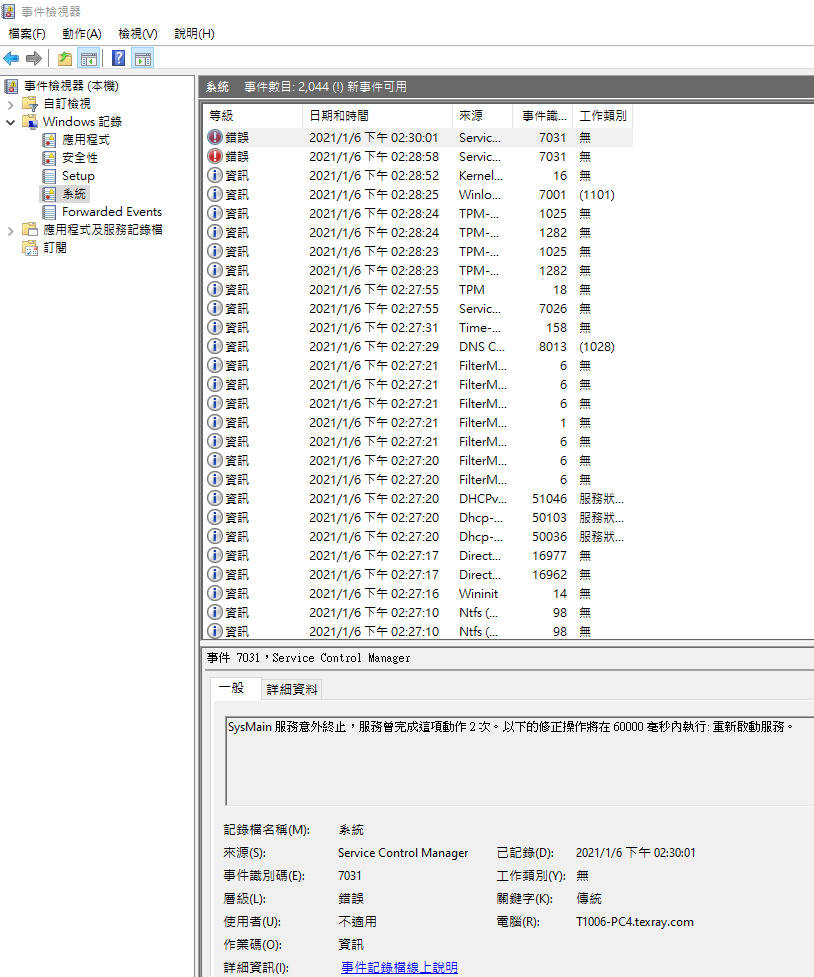Select Forwarded Events in the tree
814x977 pixels.
pos(112,212)
